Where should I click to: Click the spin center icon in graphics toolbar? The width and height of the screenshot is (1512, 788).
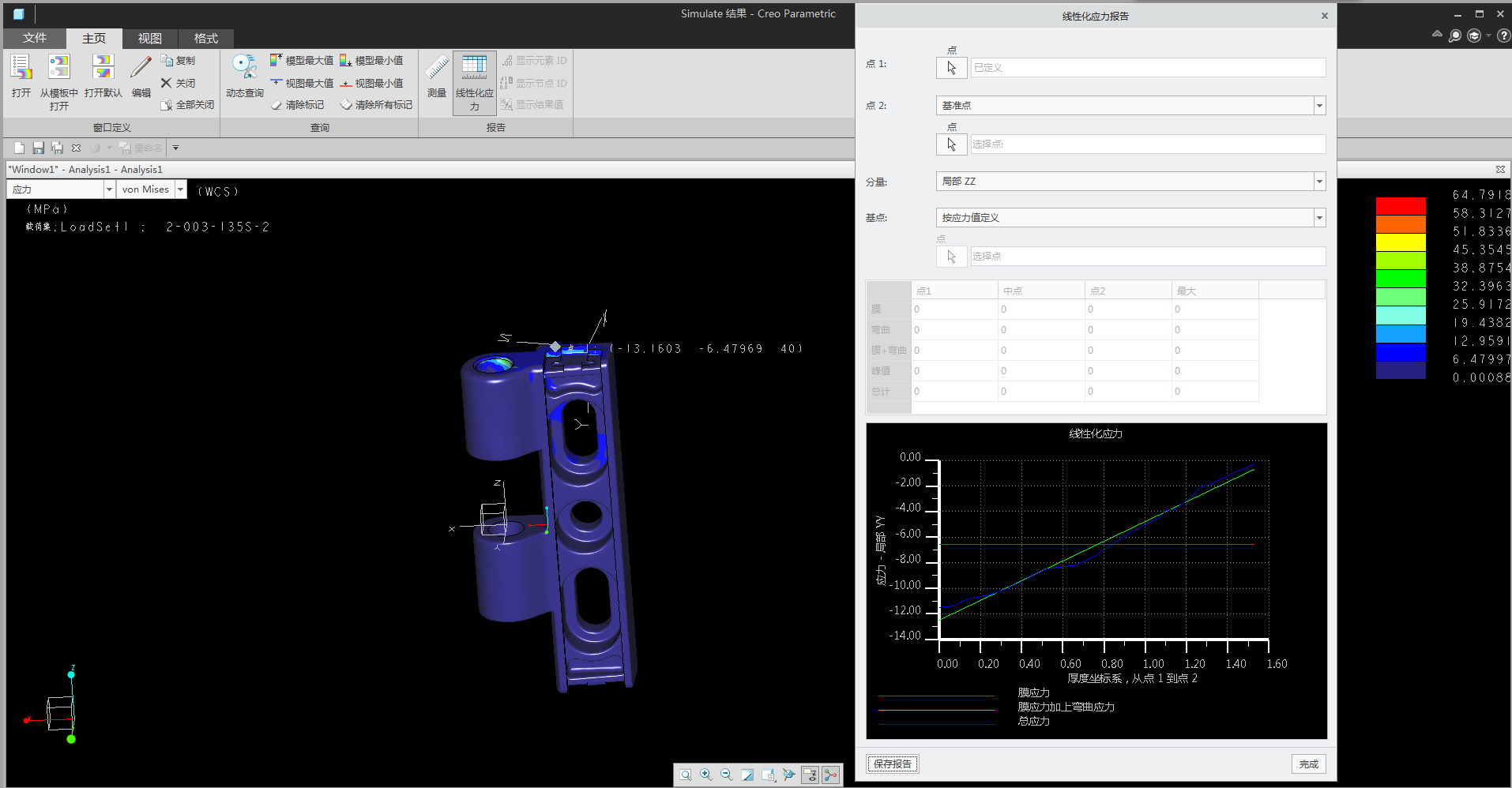[x=788, y=775]
